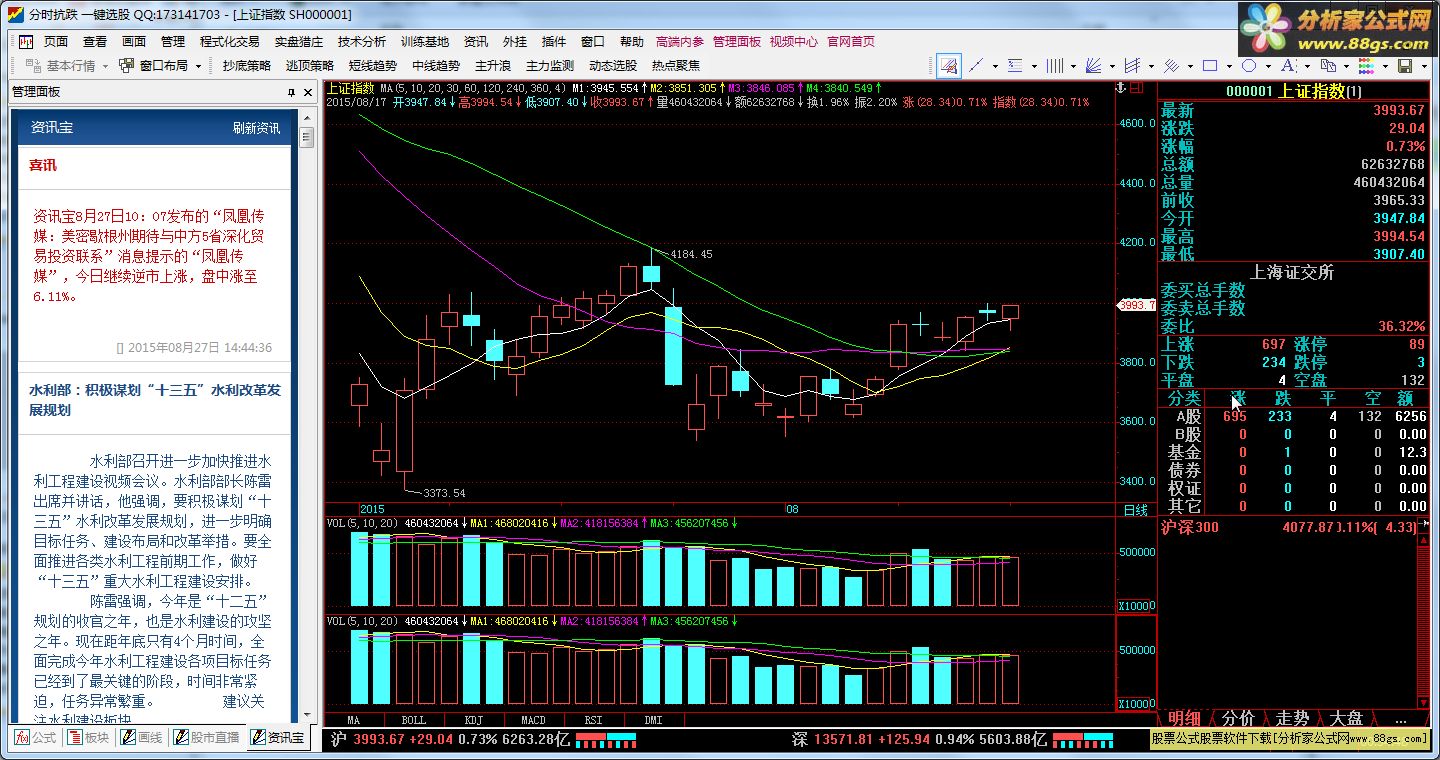Click the 日线 period label

[x=1136, y=510]
